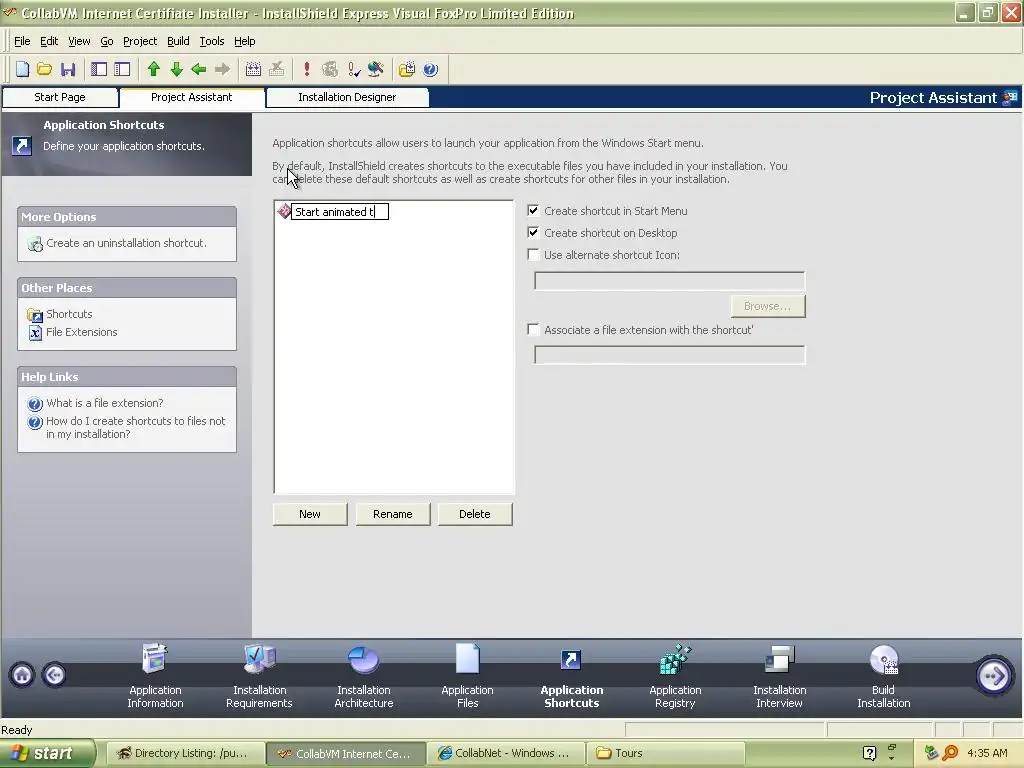Open the Application Registry step
Viewport: 1024px width, 768px height.
[x=675, y=676]
